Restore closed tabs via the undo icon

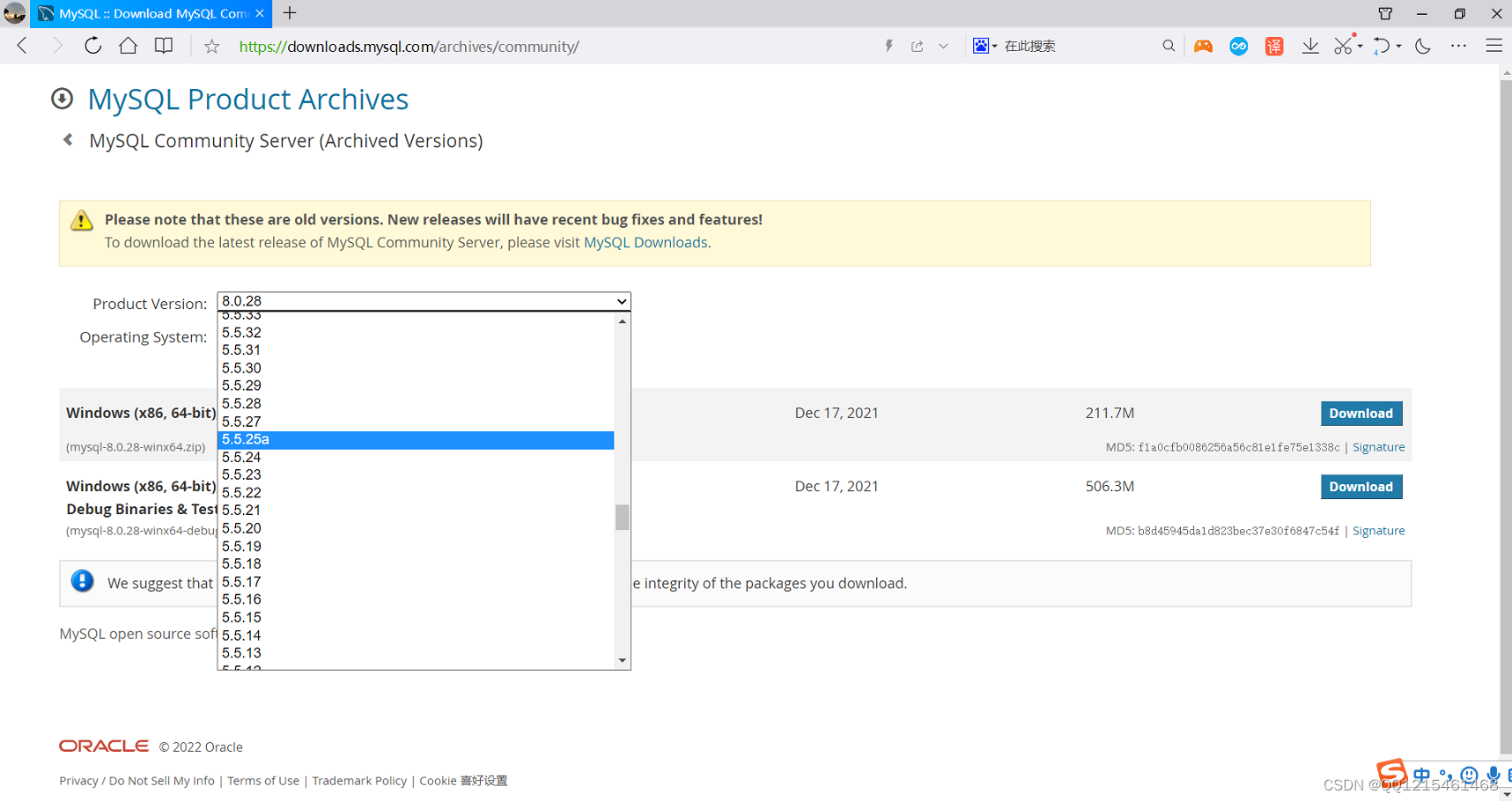point(1383,45)
